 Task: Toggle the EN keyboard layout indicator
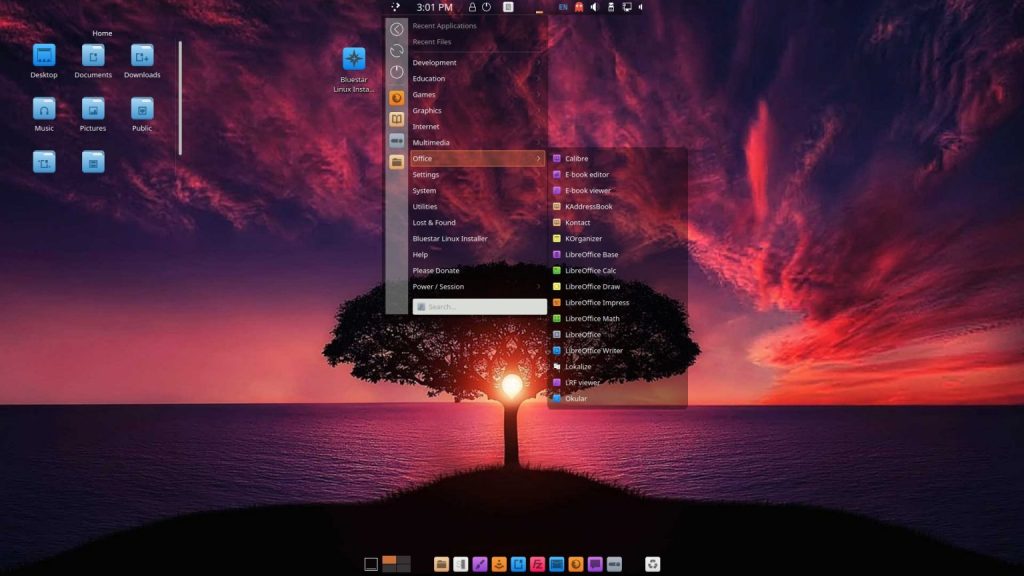563,7
